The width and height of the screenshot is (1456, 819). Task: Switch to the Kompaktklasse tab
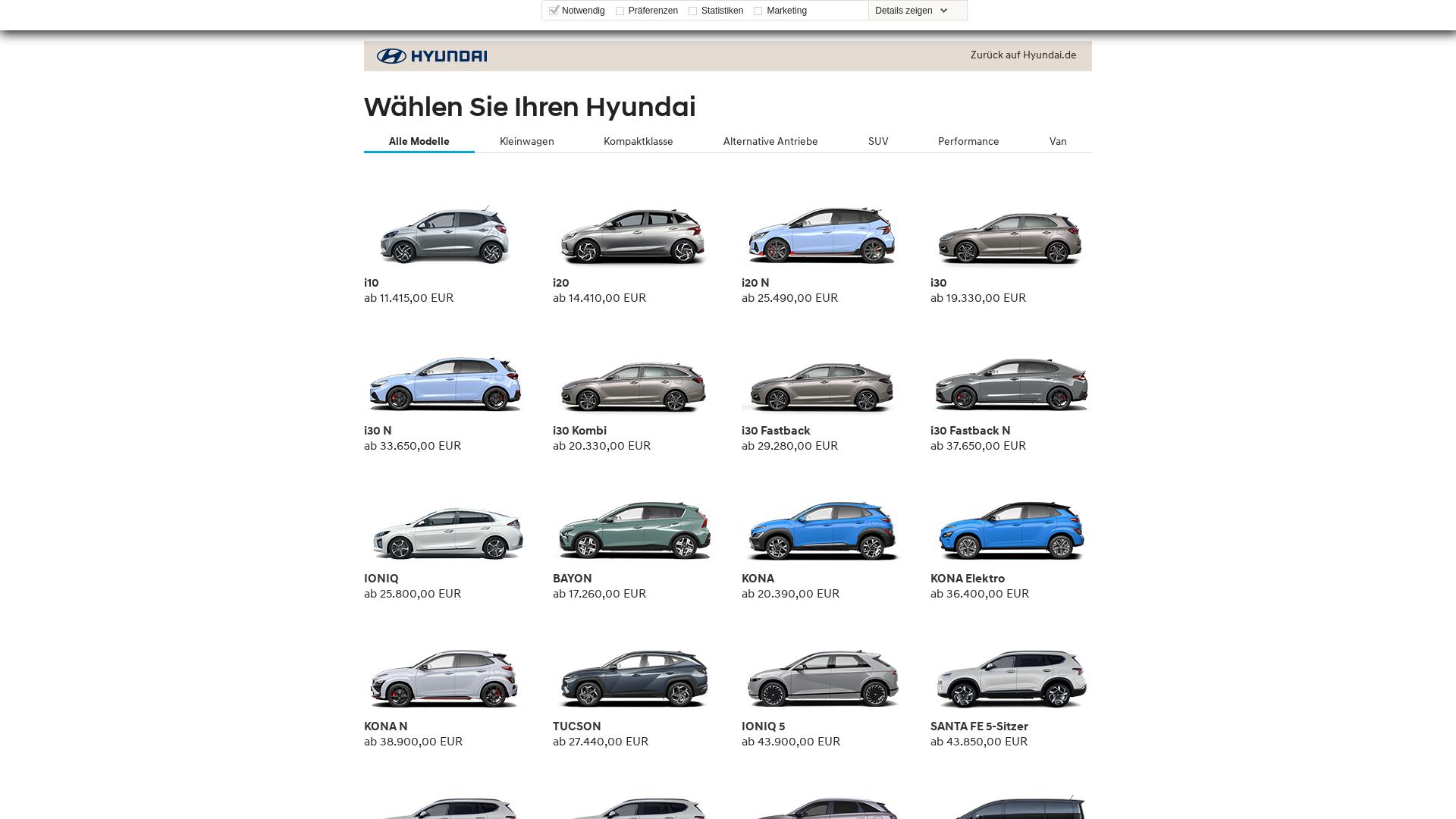[639, 141]
